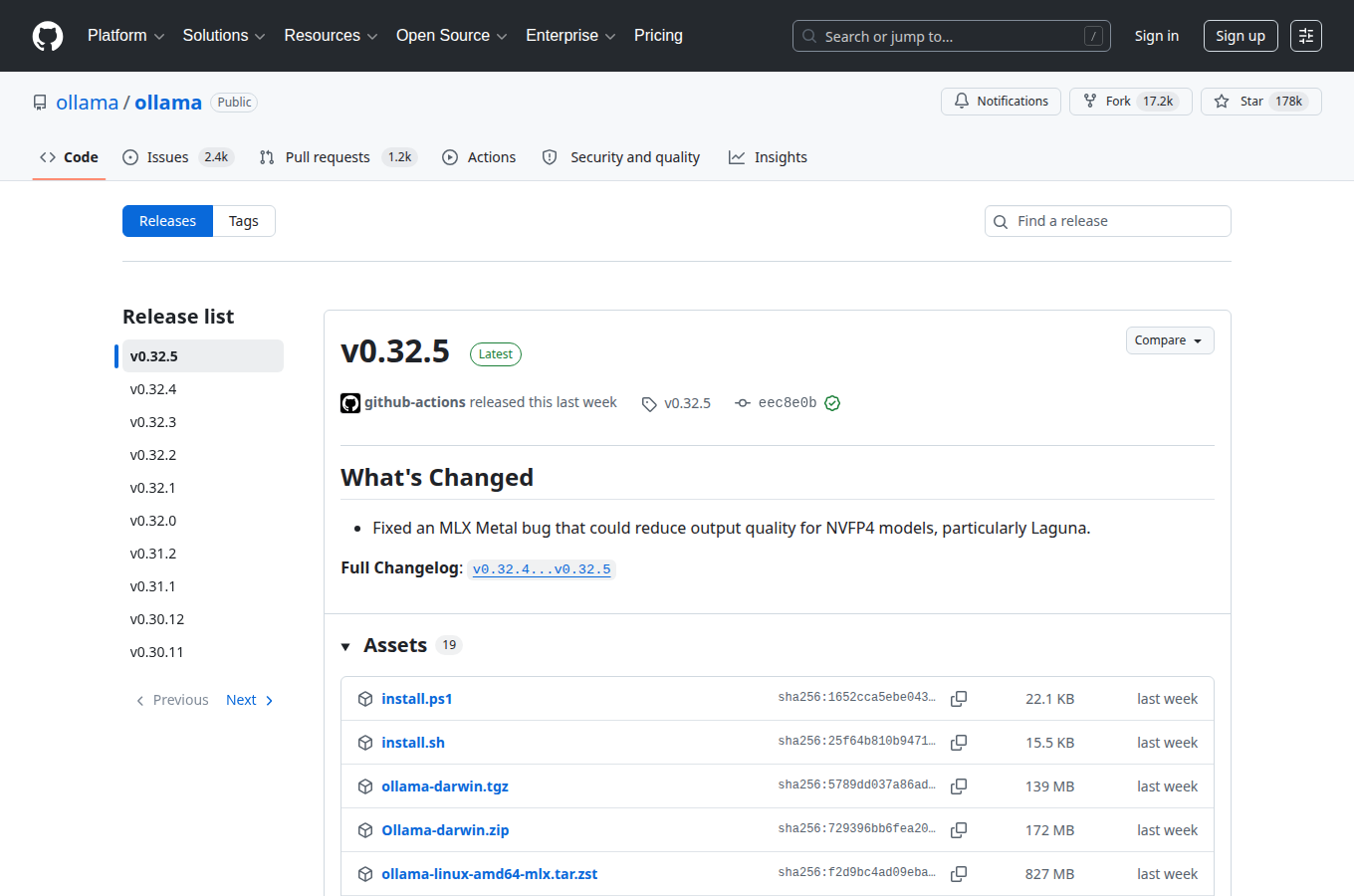Image resolution: width=1354 pixels, height=896 pixels.
Task: Click the github-actions avatar icon
Action: click(x=350, y=403)
